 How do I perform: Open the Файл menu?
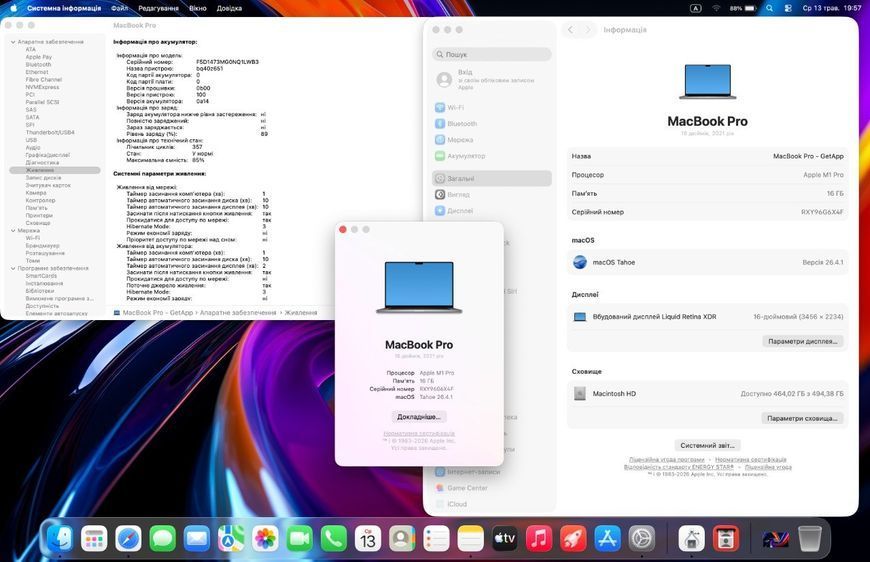119,8
